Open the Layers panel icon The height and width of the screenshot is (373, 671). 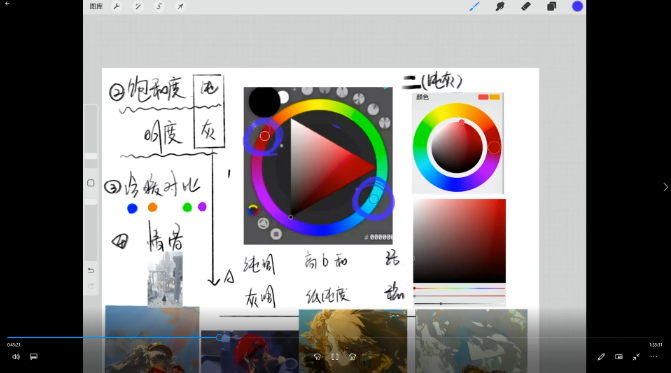tap(551, 6)
